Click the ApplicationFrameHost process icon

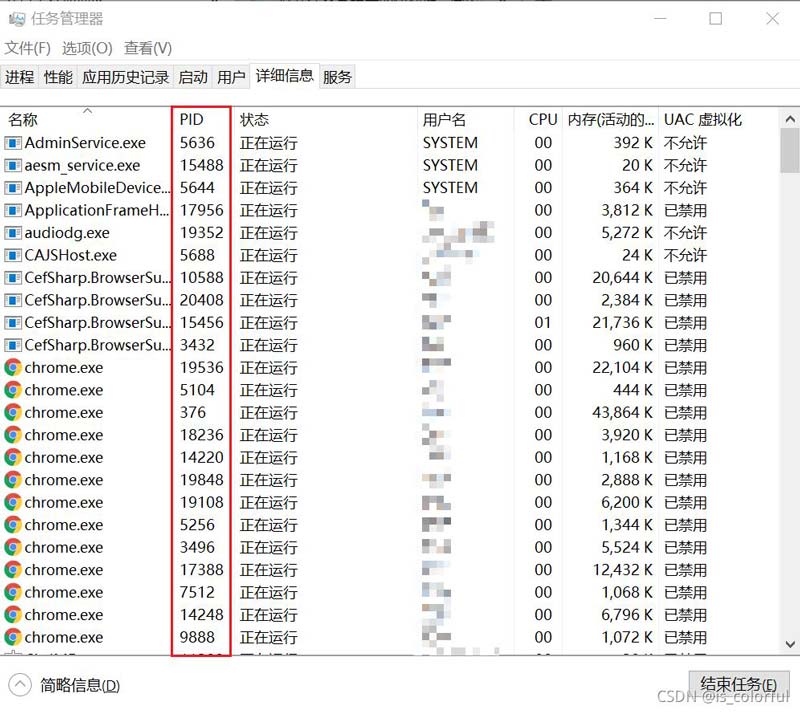[x=13, y=210]
